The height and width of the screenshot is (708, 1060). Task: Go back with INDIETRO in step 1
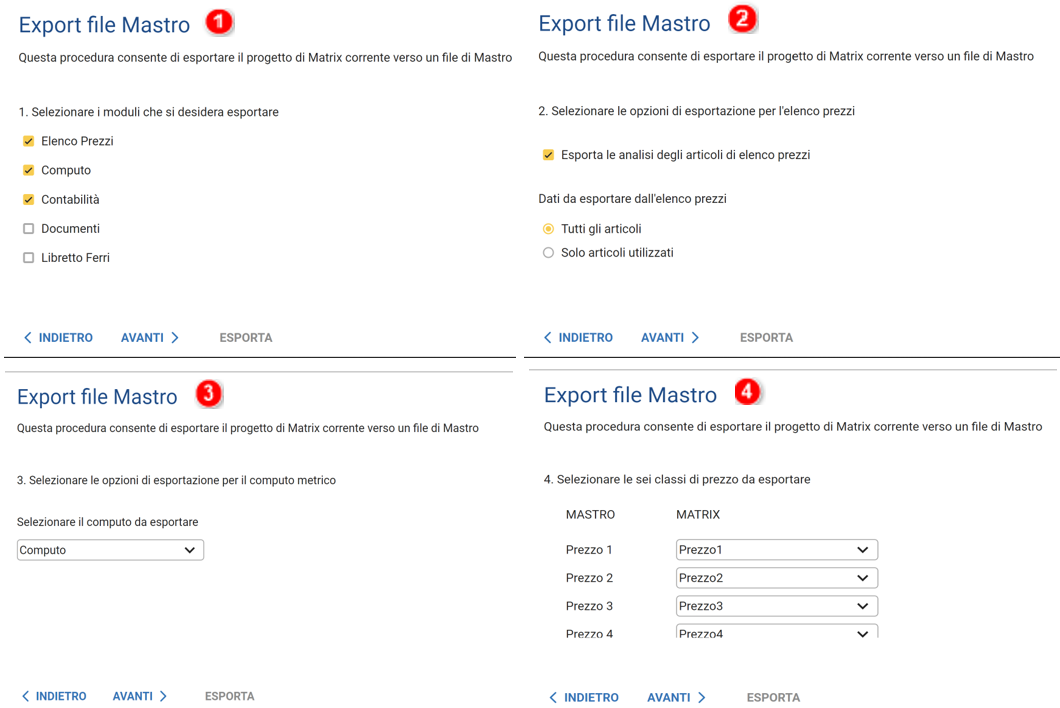(58, 338)
